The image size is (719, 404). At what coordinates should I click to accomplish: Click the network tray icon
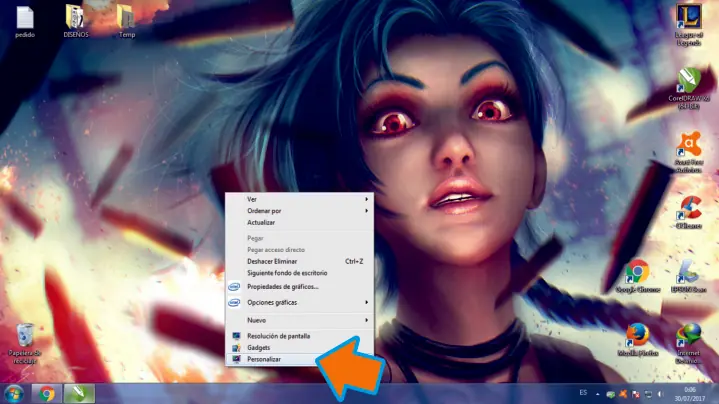pos(648,394)
